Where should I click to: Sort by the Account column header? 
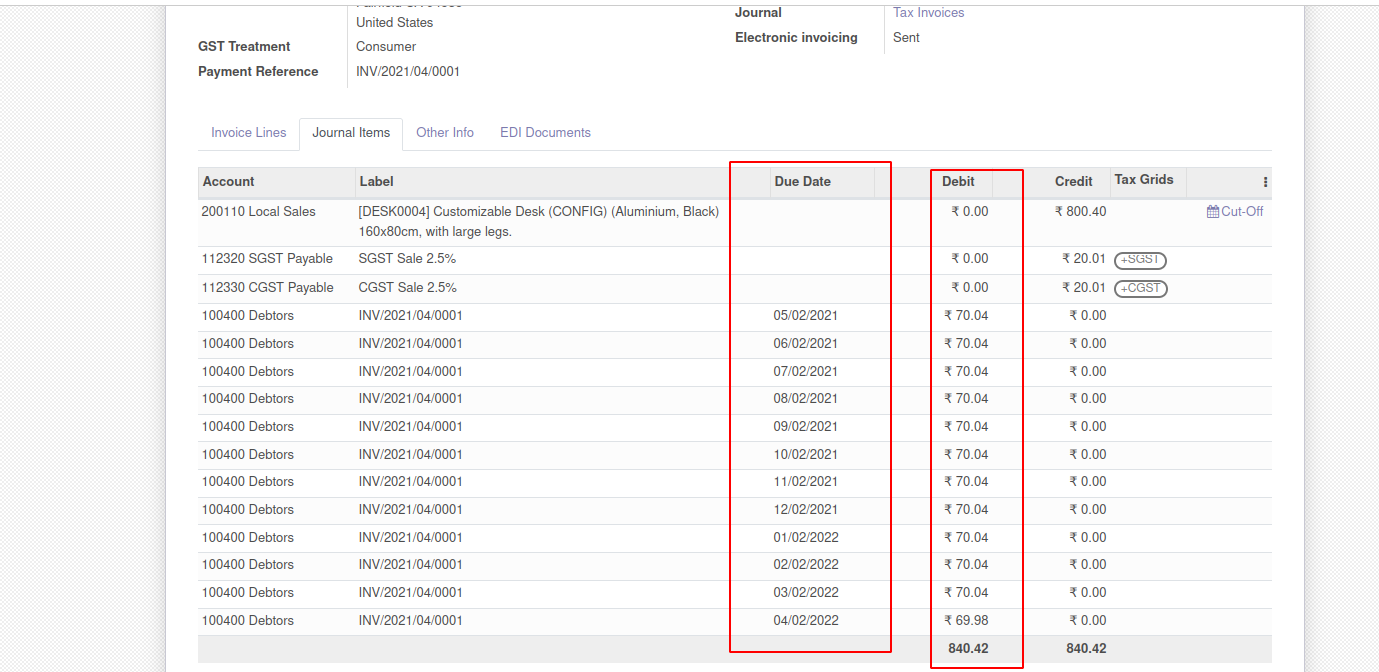(x=229, y=182)
